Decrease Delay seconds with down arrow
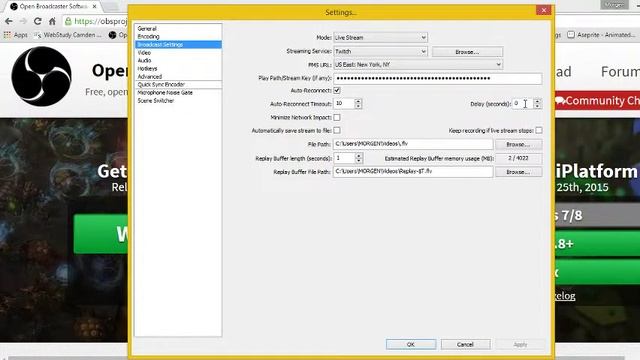 [x=538, y=106]
